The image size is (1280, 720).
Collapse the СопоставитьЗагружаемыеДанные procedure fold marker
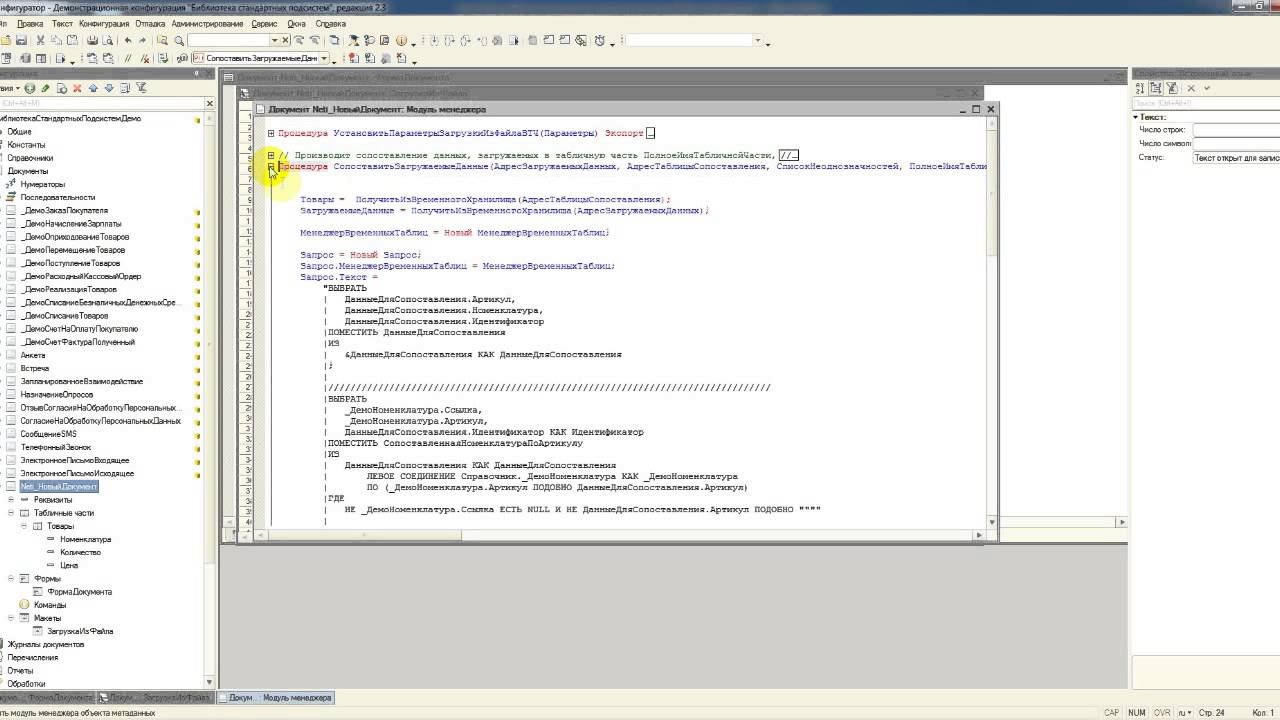(271, 167)
